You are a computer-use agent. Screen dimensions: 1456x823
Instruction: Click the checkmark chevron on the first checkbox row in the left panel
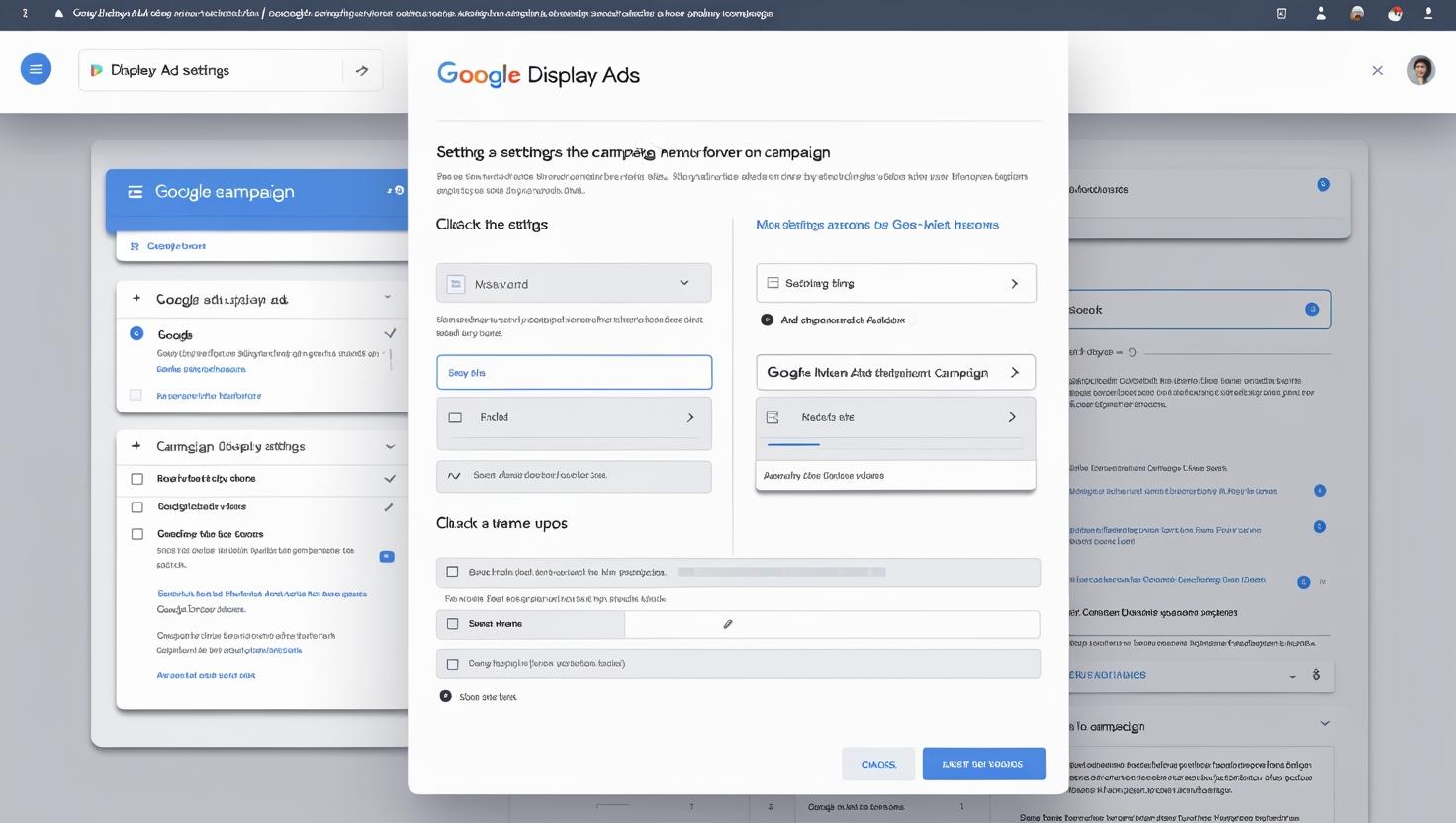pyautogui.click(x=390, y=479)
